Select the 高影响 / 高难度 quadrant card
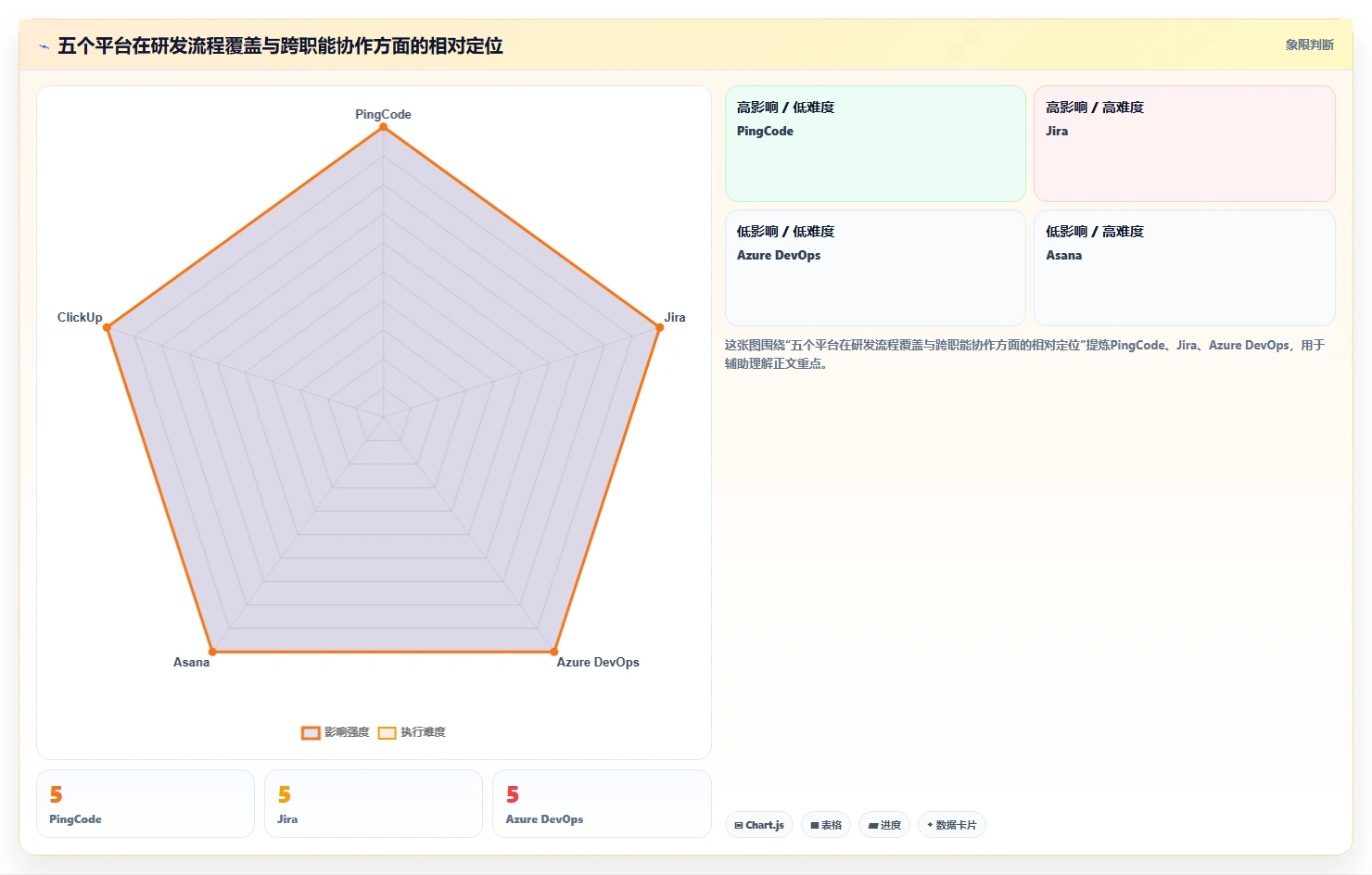1372x875 pixels. [1185, 144]
